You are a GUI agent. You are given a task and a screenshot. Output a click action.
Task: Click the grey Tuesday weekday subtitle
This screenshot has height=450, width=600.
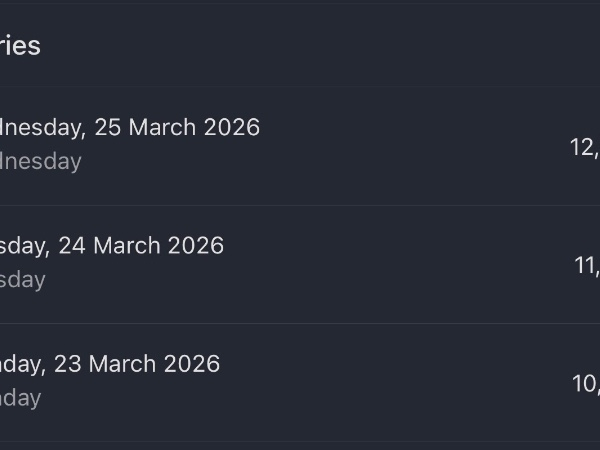pyautogui.click(x=22, y=279)
